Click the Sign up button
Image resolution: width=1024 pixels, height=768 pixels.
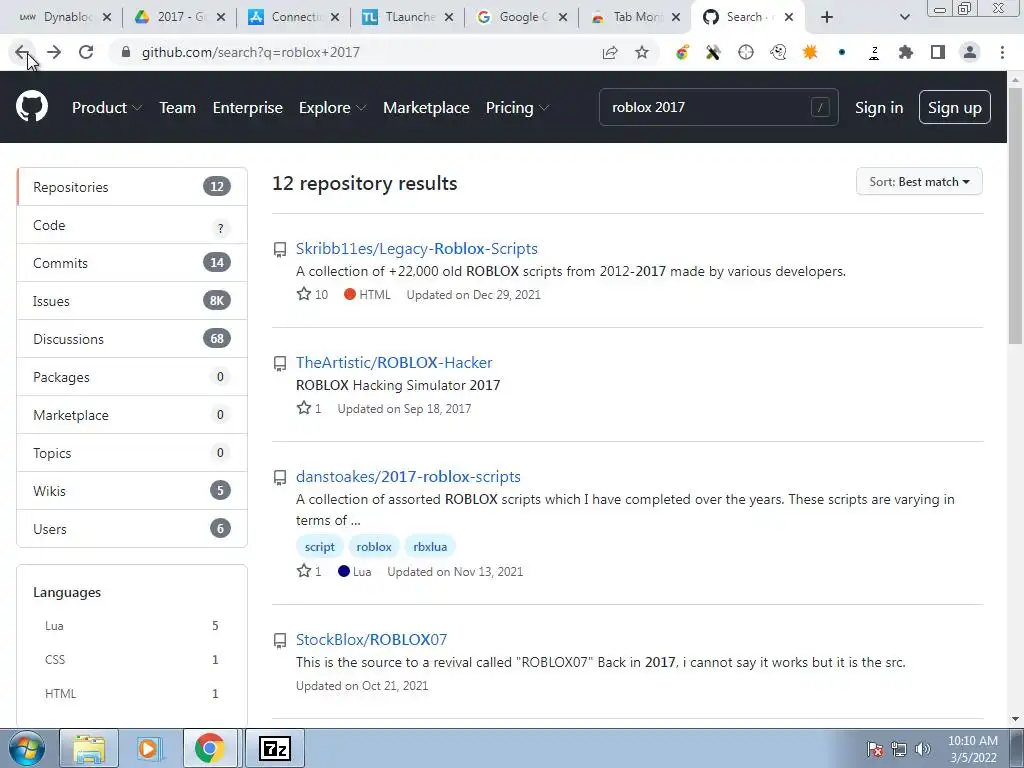point(955,107)
